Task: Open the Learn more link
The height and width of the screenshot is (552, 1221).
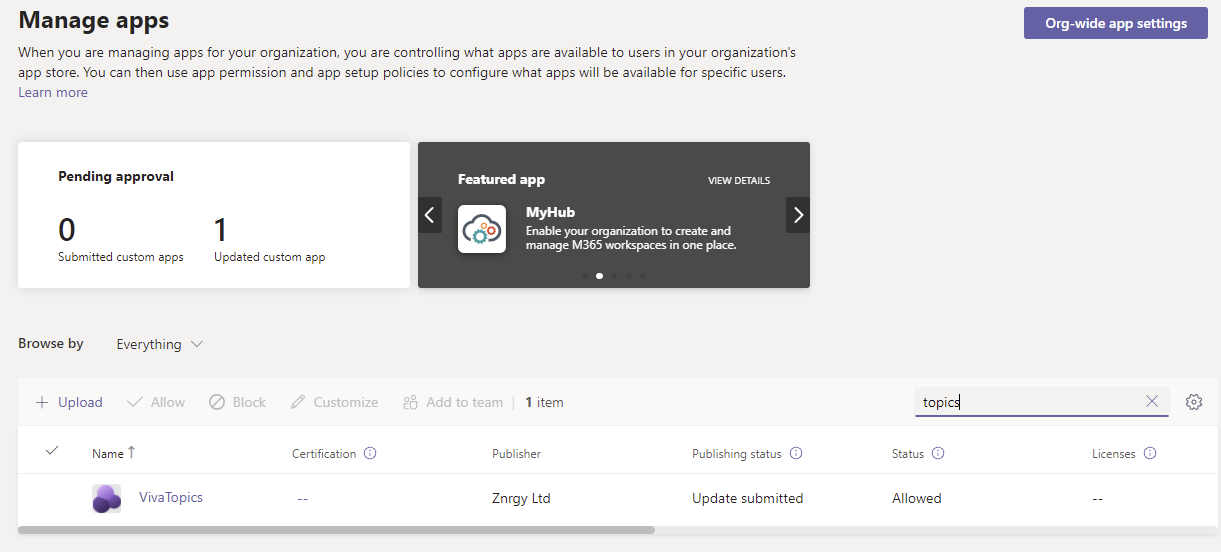Action: [53, 92]
